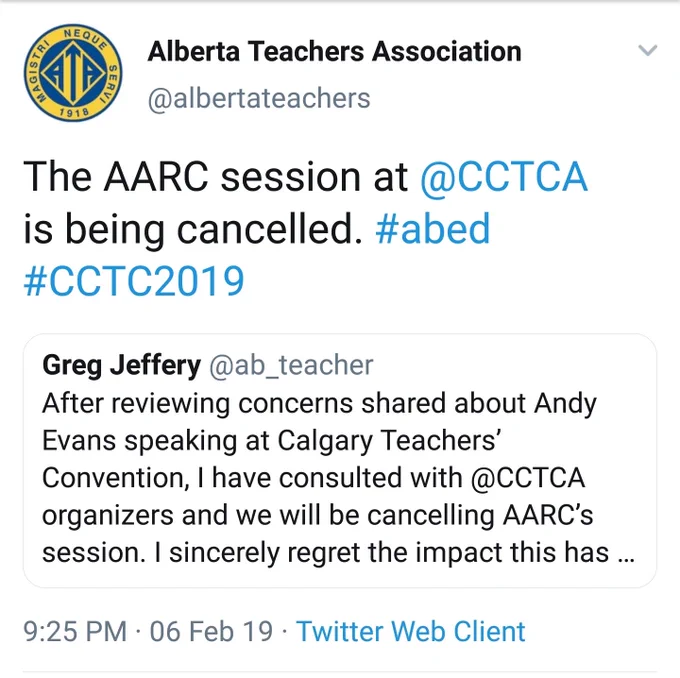Click the 9:25 PM timestamp
680x678 pixels.
[x=75, y=631]
